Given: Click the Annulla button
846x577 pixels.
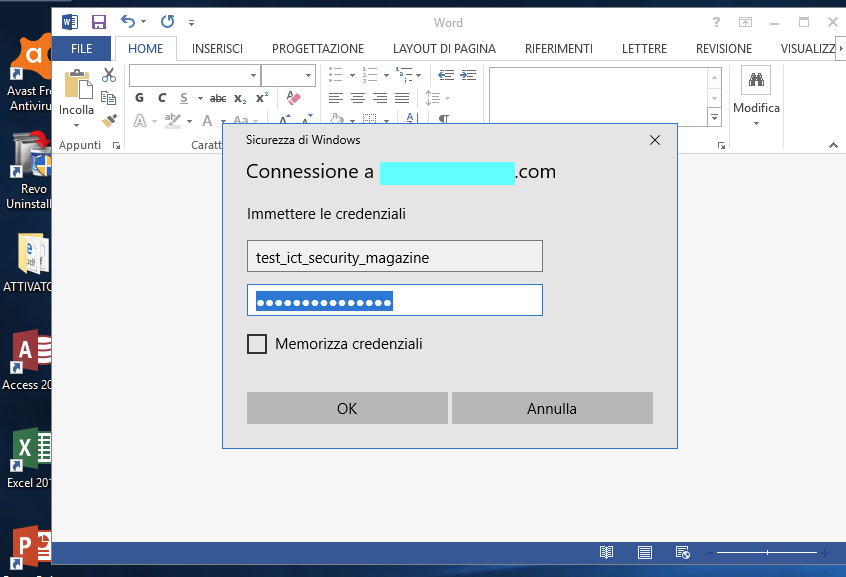Looking at the screenshot, I should point(552,408).
